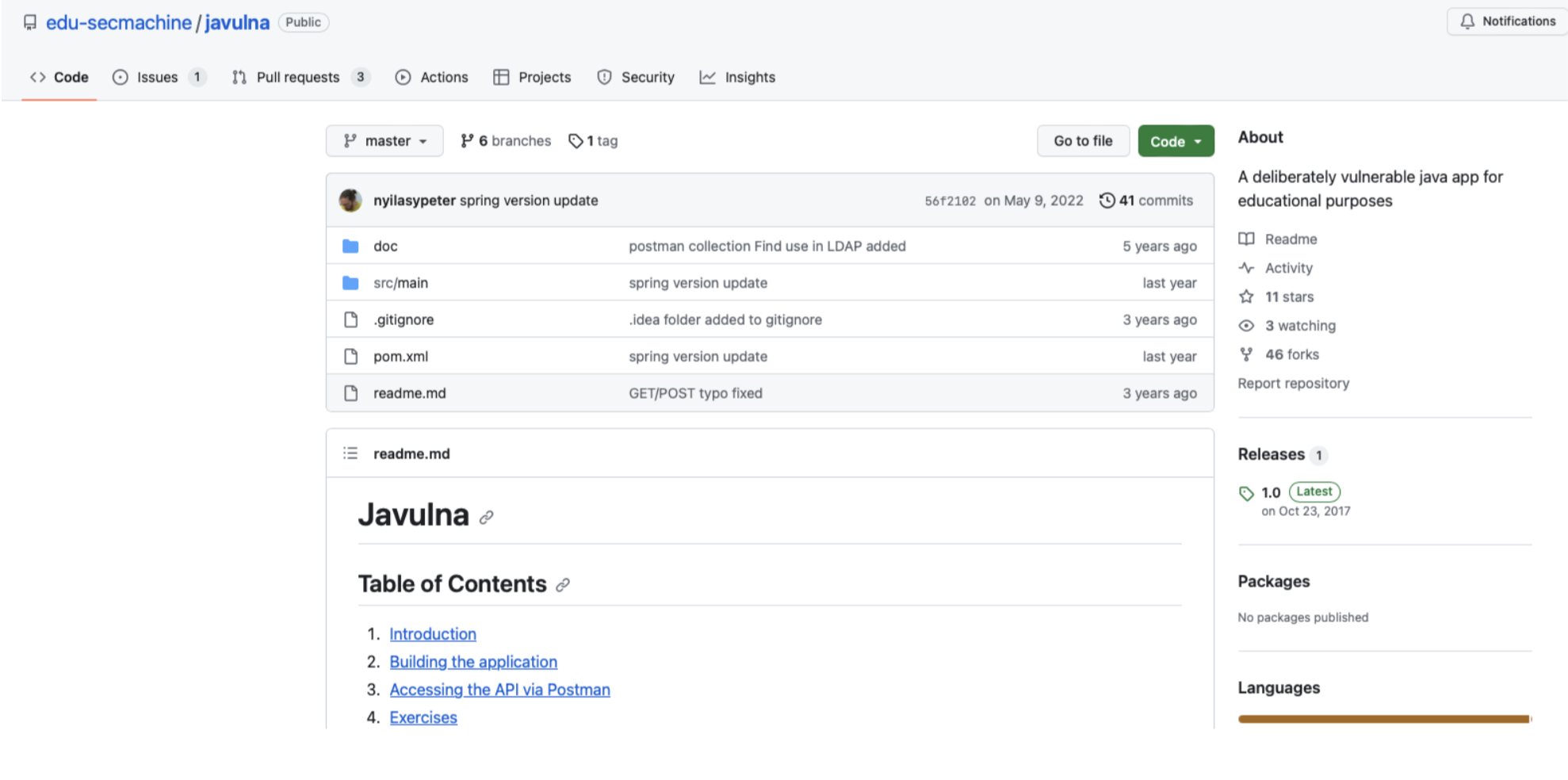
Task: Open the Projects tab
Action: click(532, 77)
